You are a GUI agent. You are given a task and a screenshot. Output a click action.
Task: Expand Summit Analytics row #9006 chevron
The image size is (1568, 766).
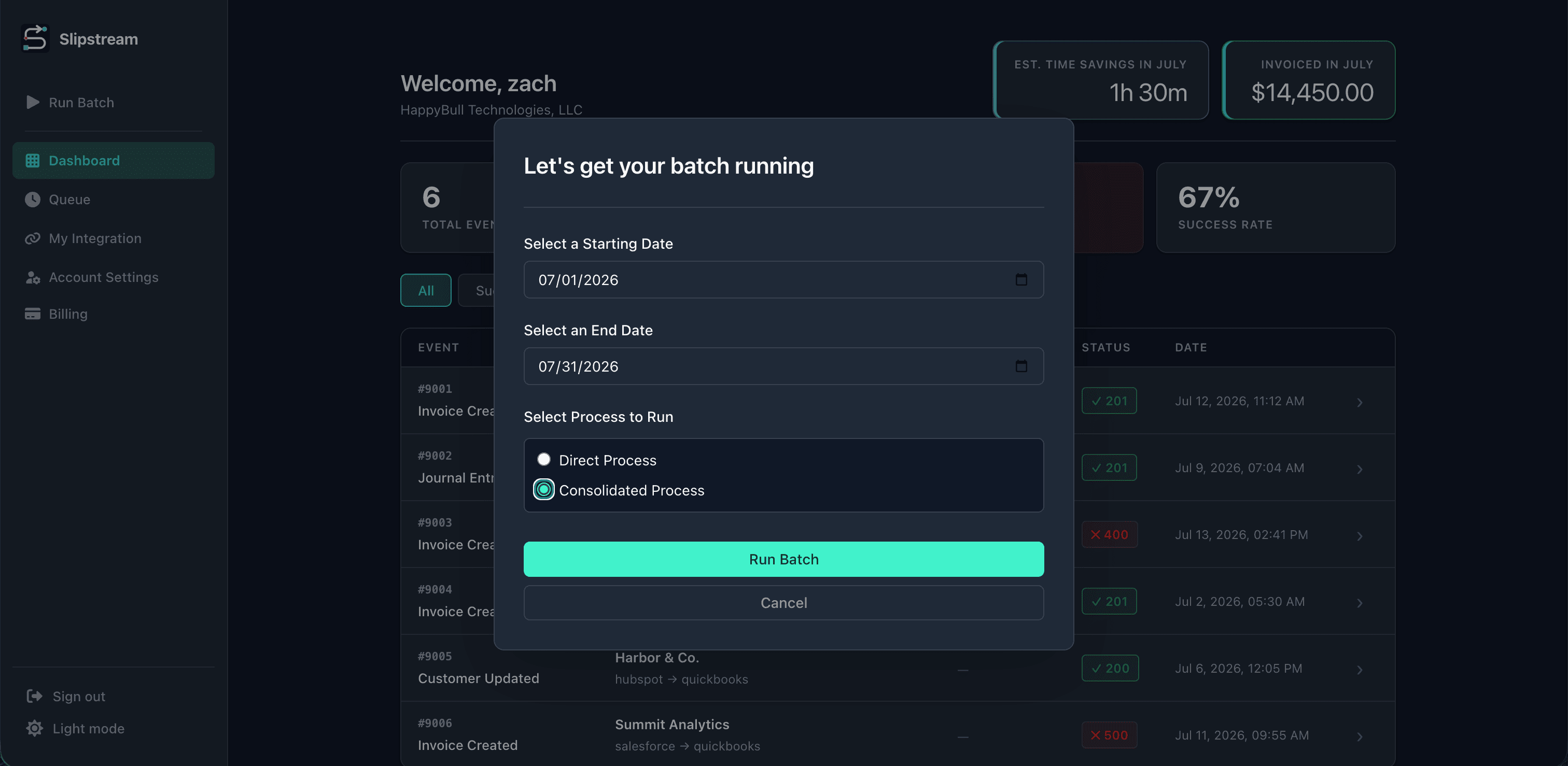click(x=1359, y=737)
